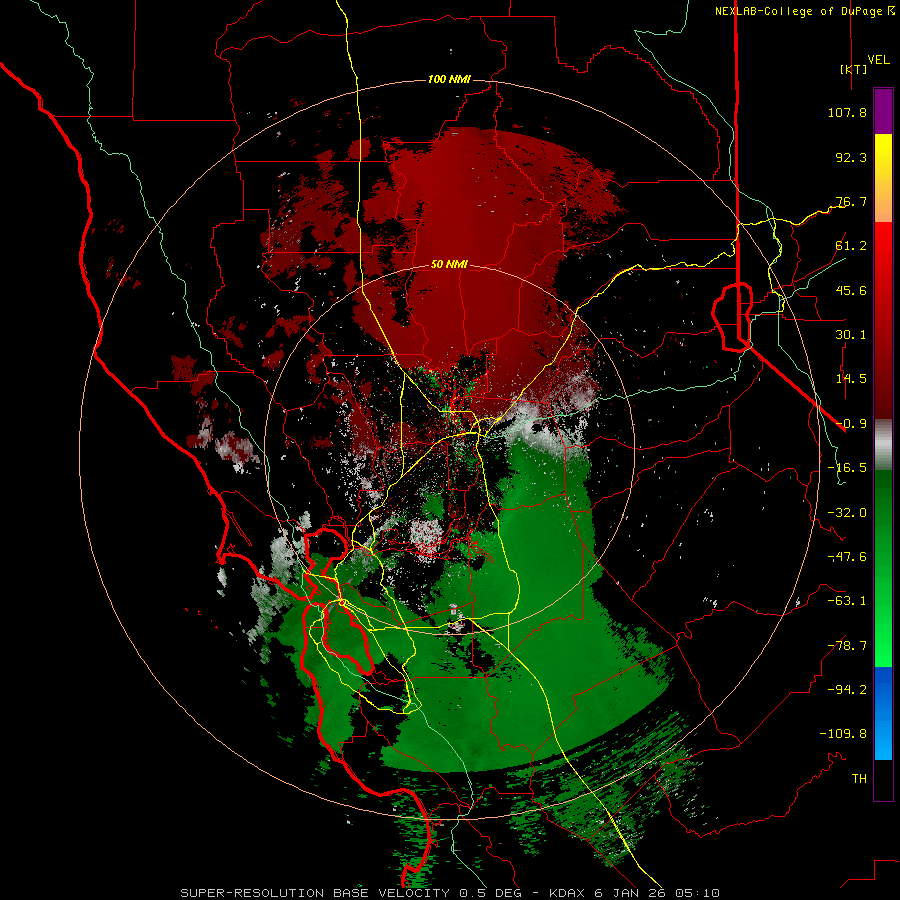Click the 107.8 legend value
Image resolution: width=900 pixels, height=900 pixels.
(x=847, y=112)
